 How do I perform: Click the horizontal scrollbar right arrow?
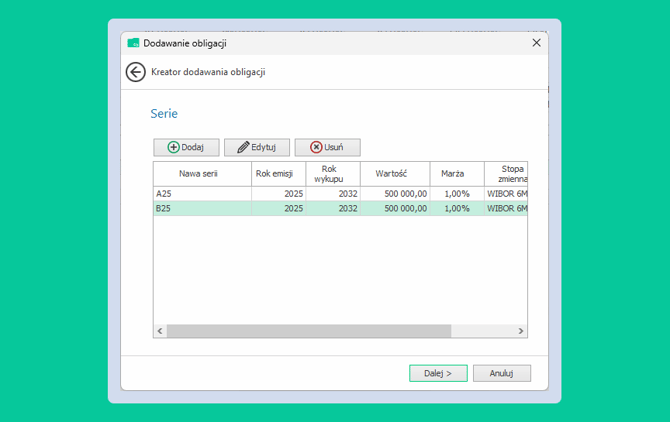pos(521,331)
